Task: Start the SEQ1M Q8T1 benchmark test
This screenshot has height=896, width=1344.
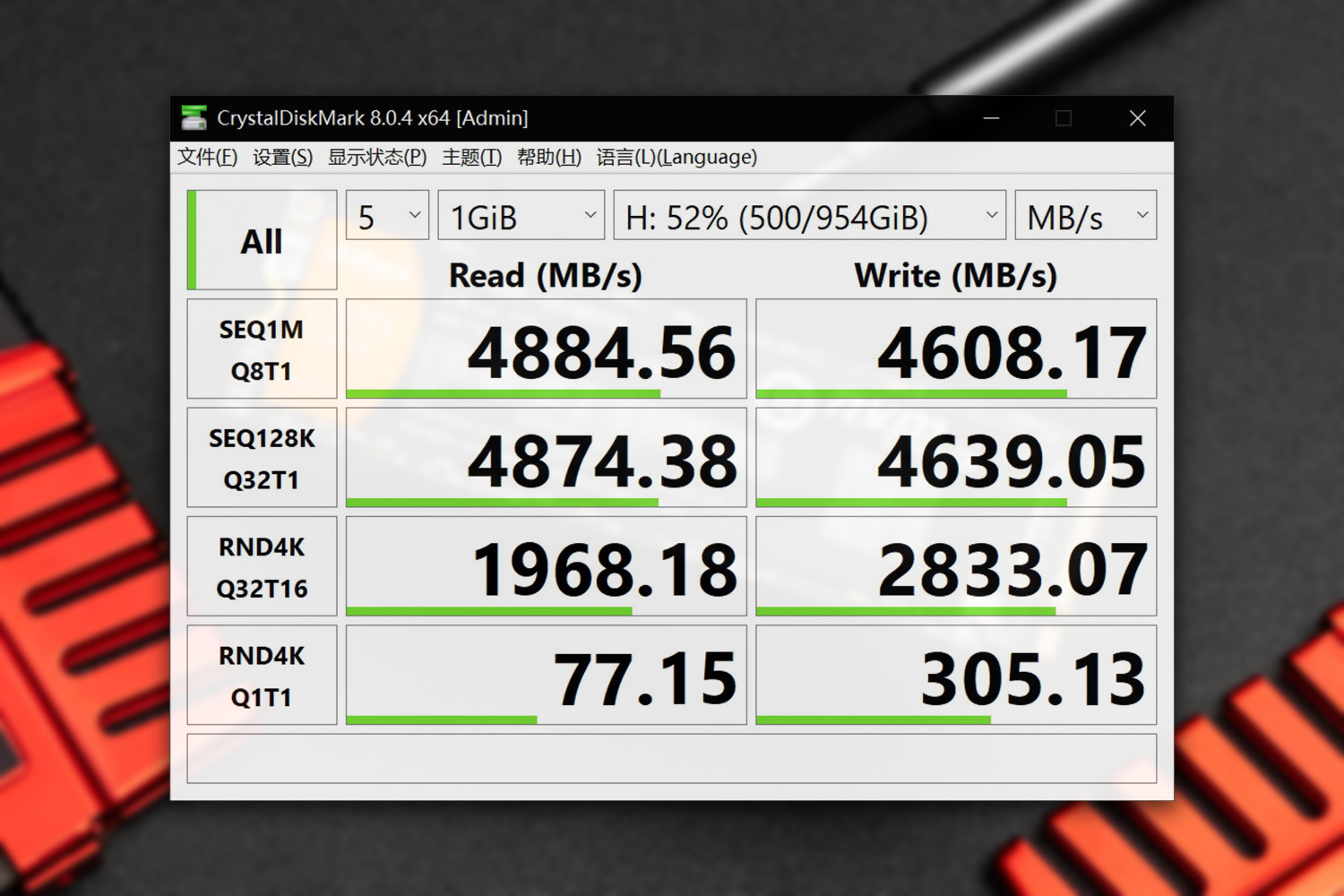Action: 261,349
